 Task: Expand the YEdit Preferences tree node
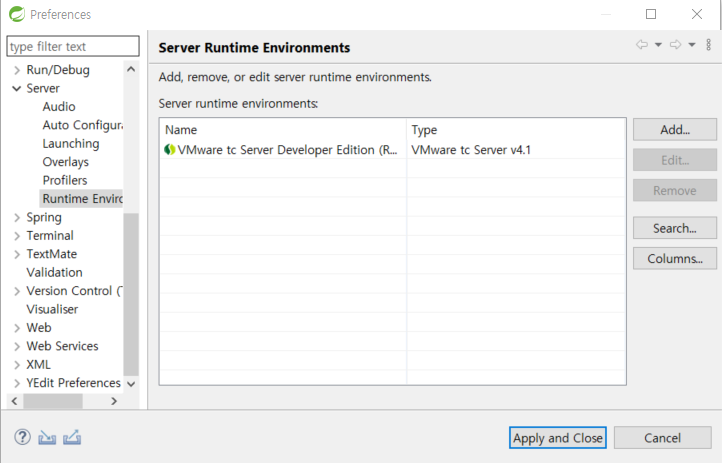point(17,383)
